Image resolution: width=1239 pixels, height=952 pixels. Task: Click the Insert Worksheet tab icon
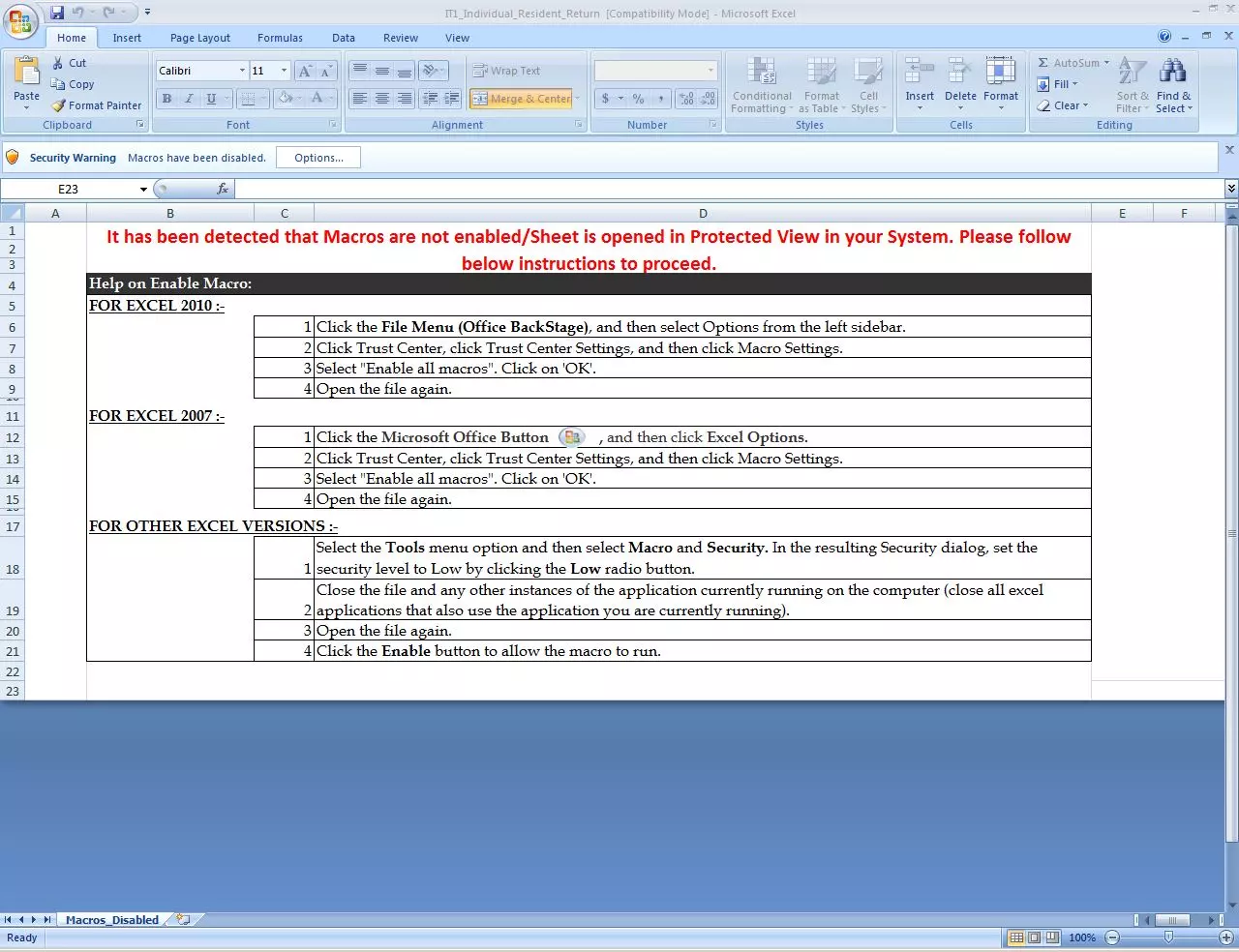(x=183, y=919)
